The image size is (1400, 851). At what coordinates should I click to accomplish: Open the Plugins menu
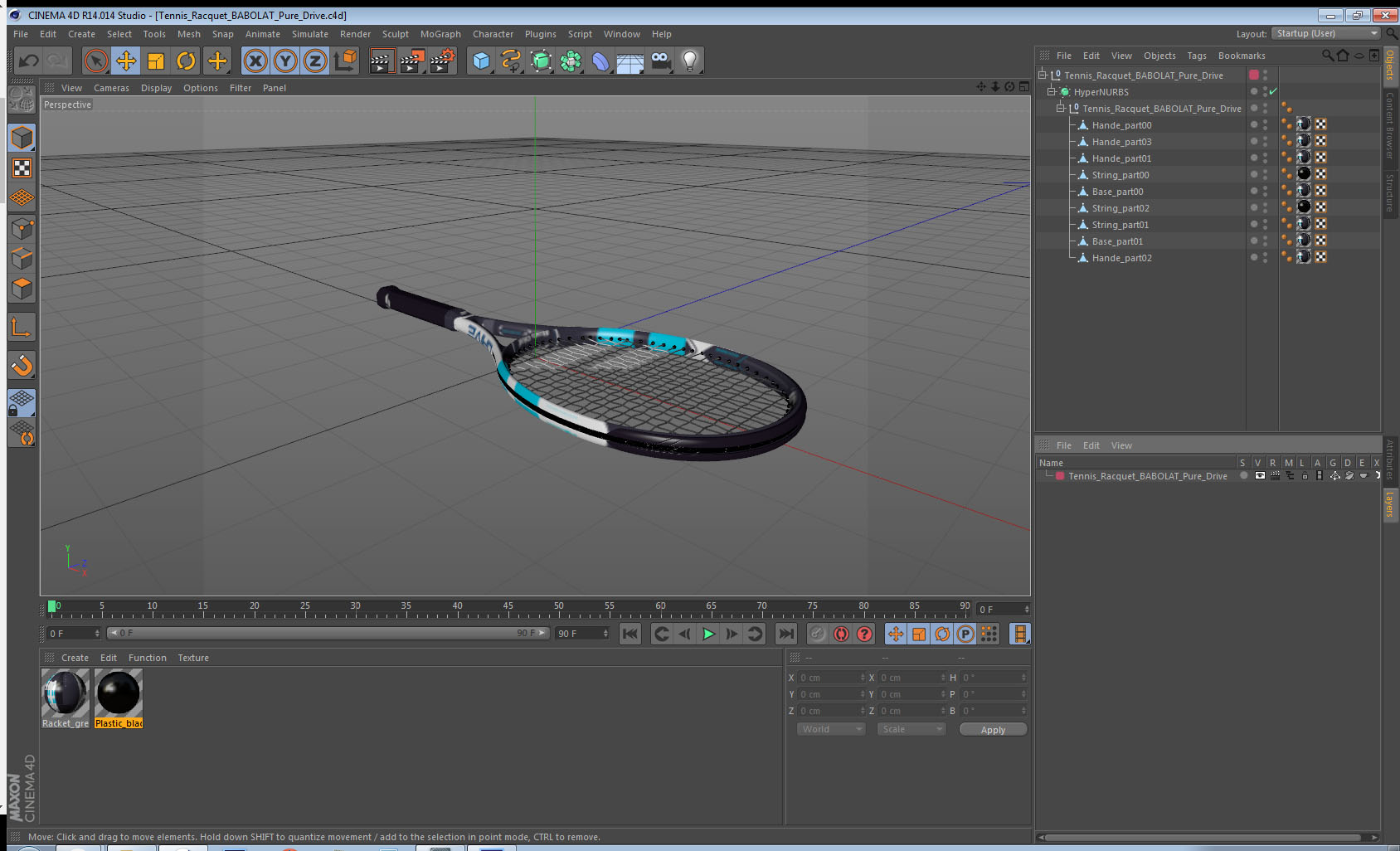click(x=540, y=34)
